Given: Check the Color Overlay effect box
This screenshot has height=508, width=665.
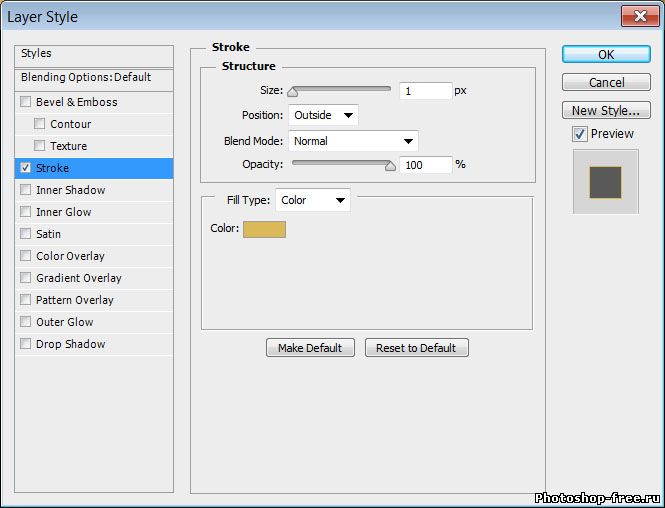Looking at the screenshot, I should tap(26, 256).
